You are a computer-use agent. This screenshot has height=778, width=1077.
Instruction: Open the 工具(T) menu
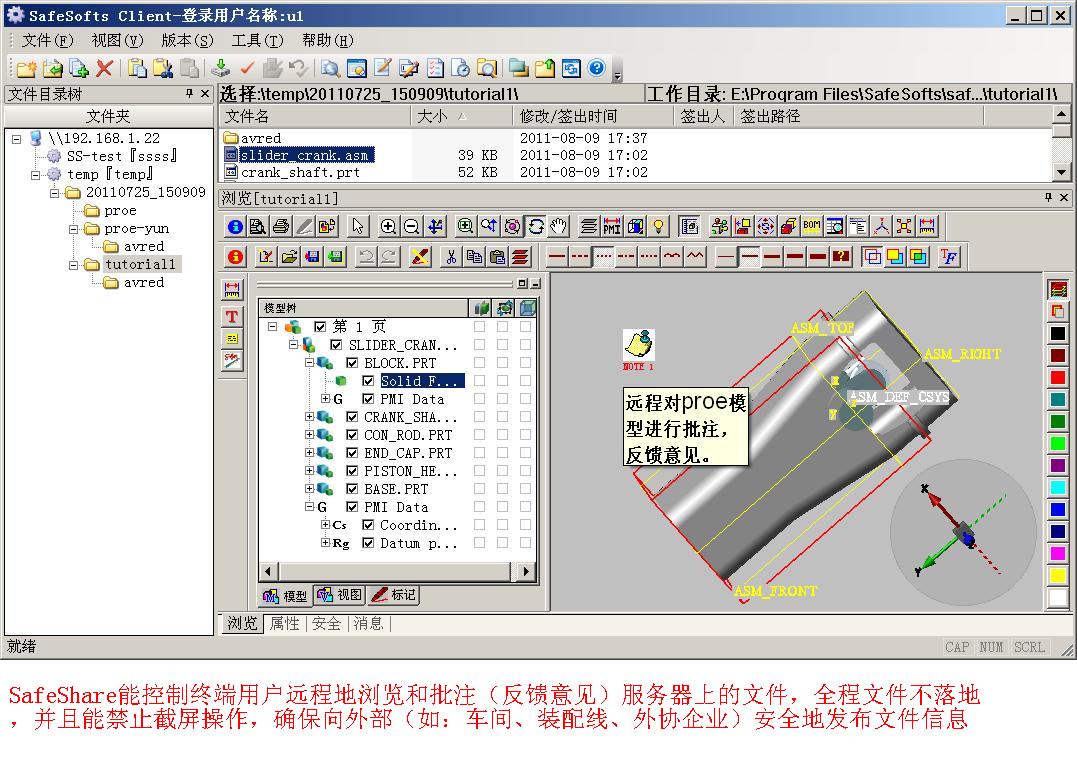tap(258, 41)
